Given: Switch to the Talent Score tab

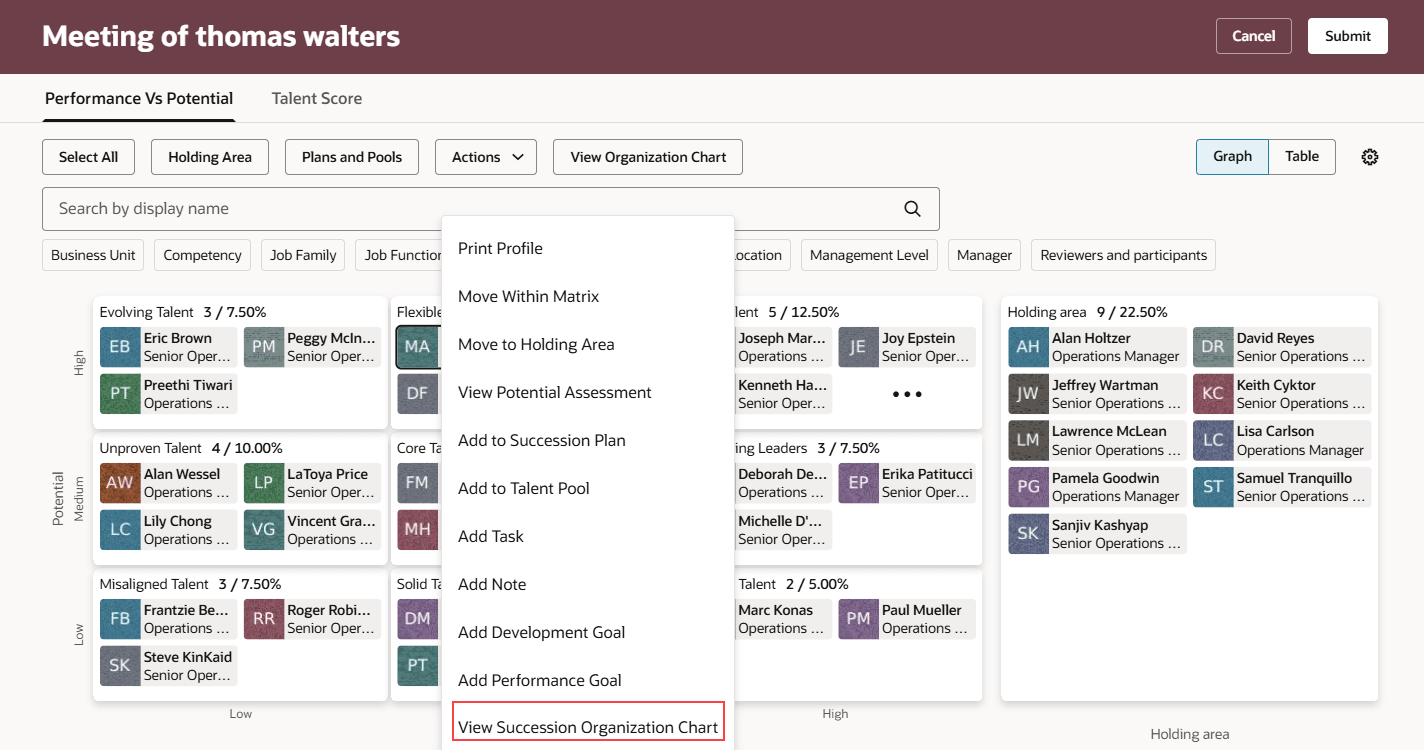Looking at the screenshot, I should click(317, 98).
